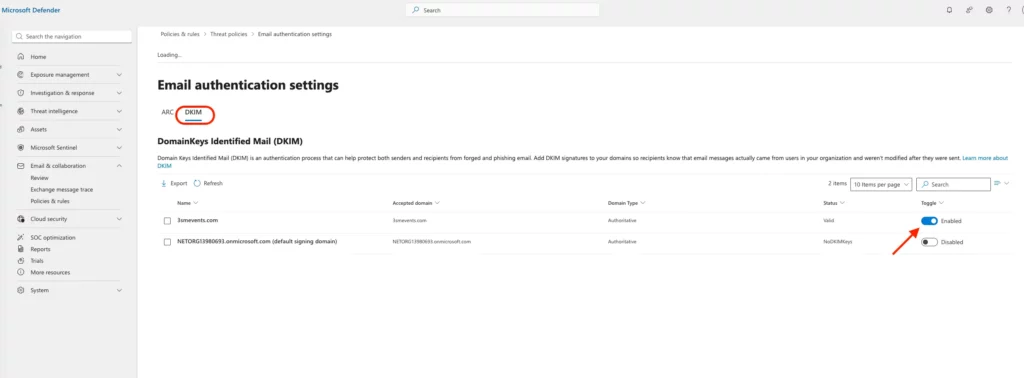
Task: Expand the Investigation & response chevron
Action: pyautogui.click(x=119, y=93)
